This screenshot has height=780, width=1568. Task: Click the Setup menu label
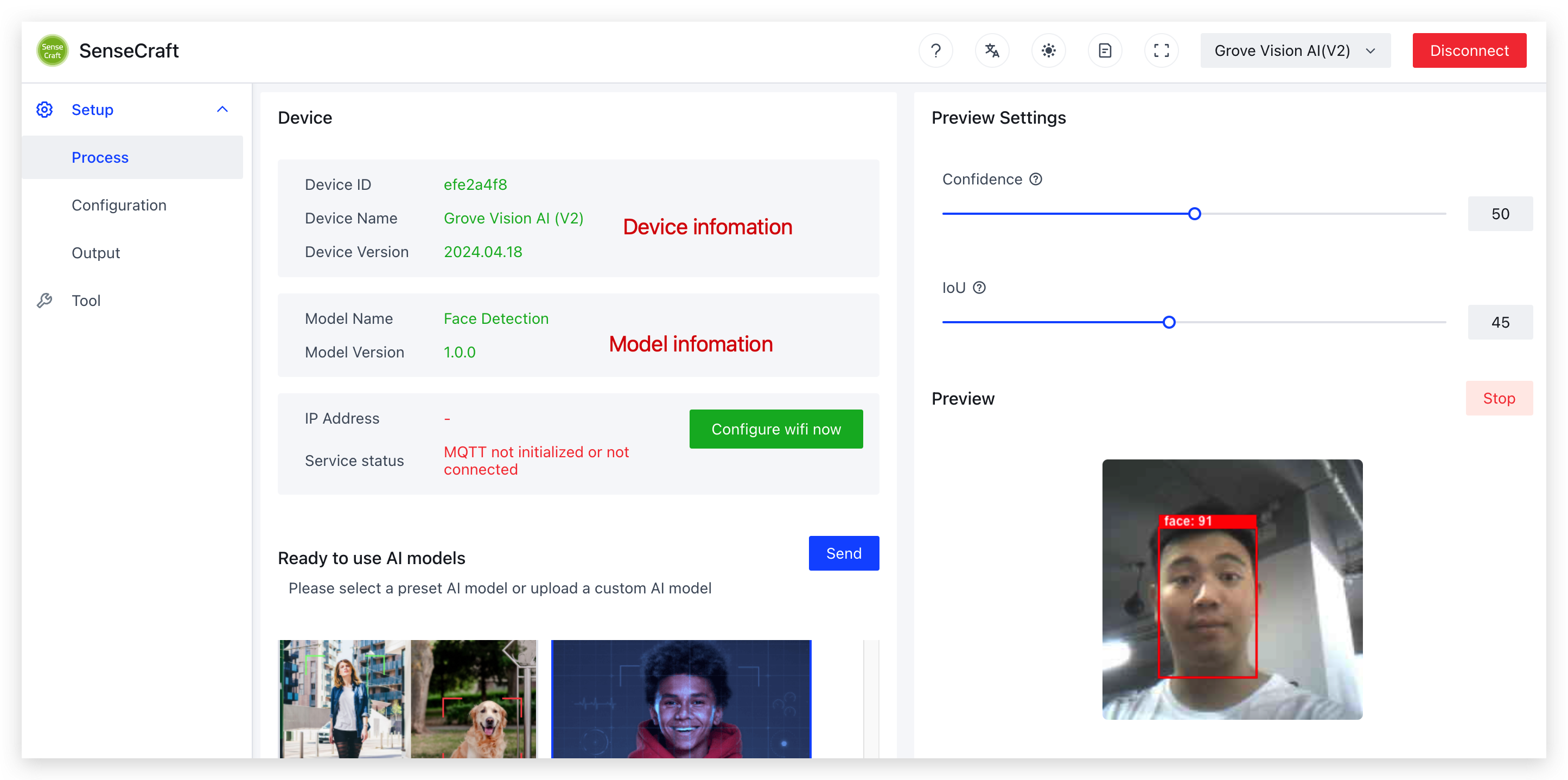click(93, 110)
